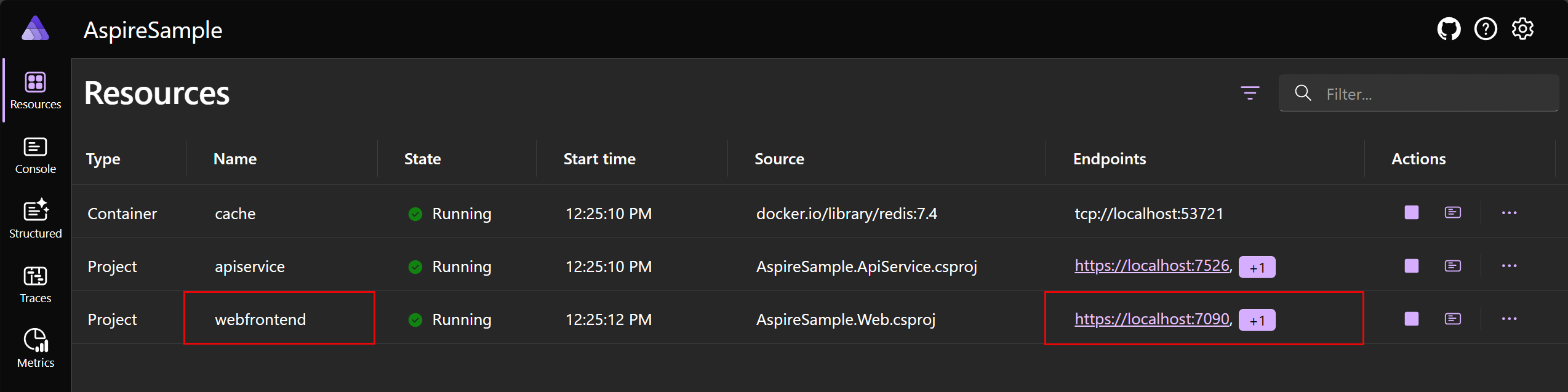Click the Actions column header
Viewport: 1568px width, 392px height.
coord(1418,159)
